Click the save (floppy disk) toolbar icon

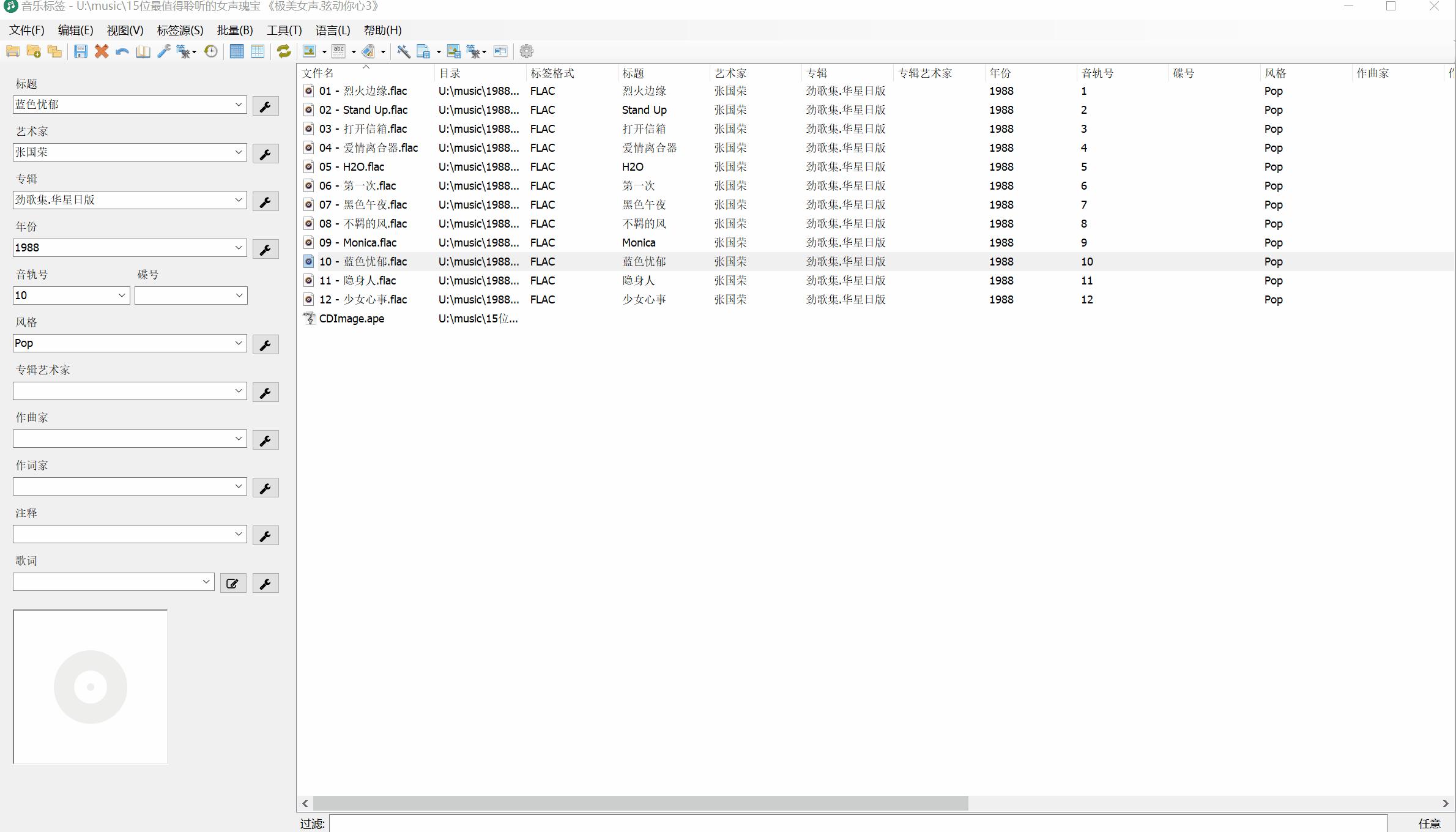[80, 51]
